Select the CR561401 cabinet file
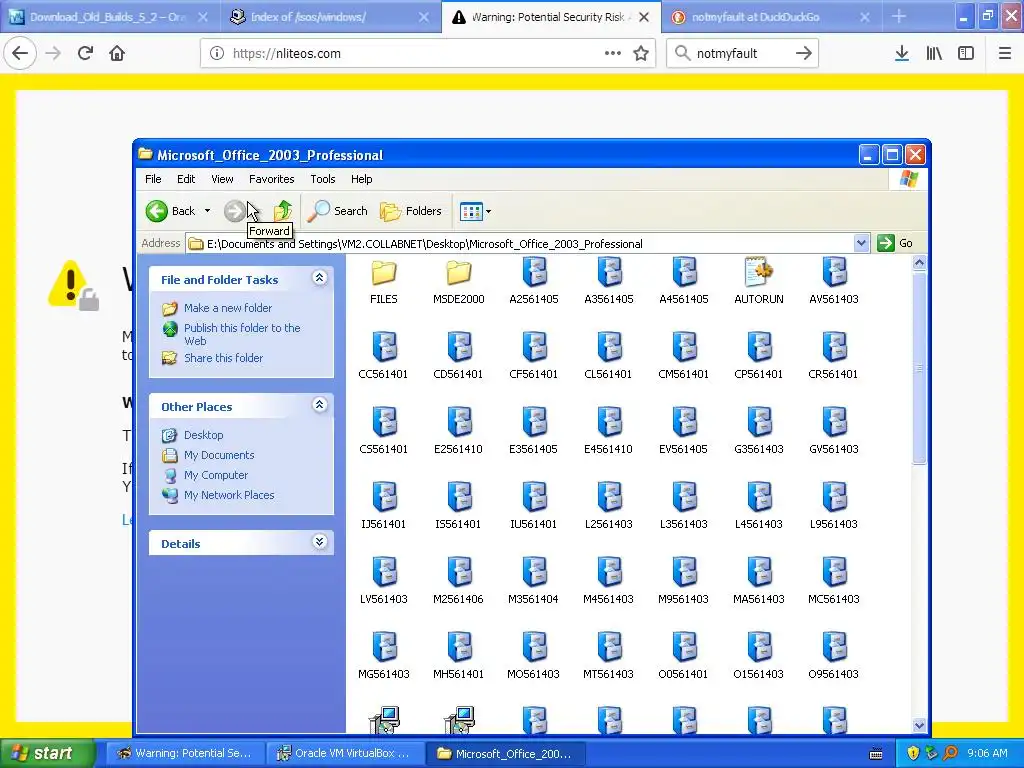Image resolution: width=1024 pixels, height=768 pixels. pyautogui.click(x=833, y=347)
